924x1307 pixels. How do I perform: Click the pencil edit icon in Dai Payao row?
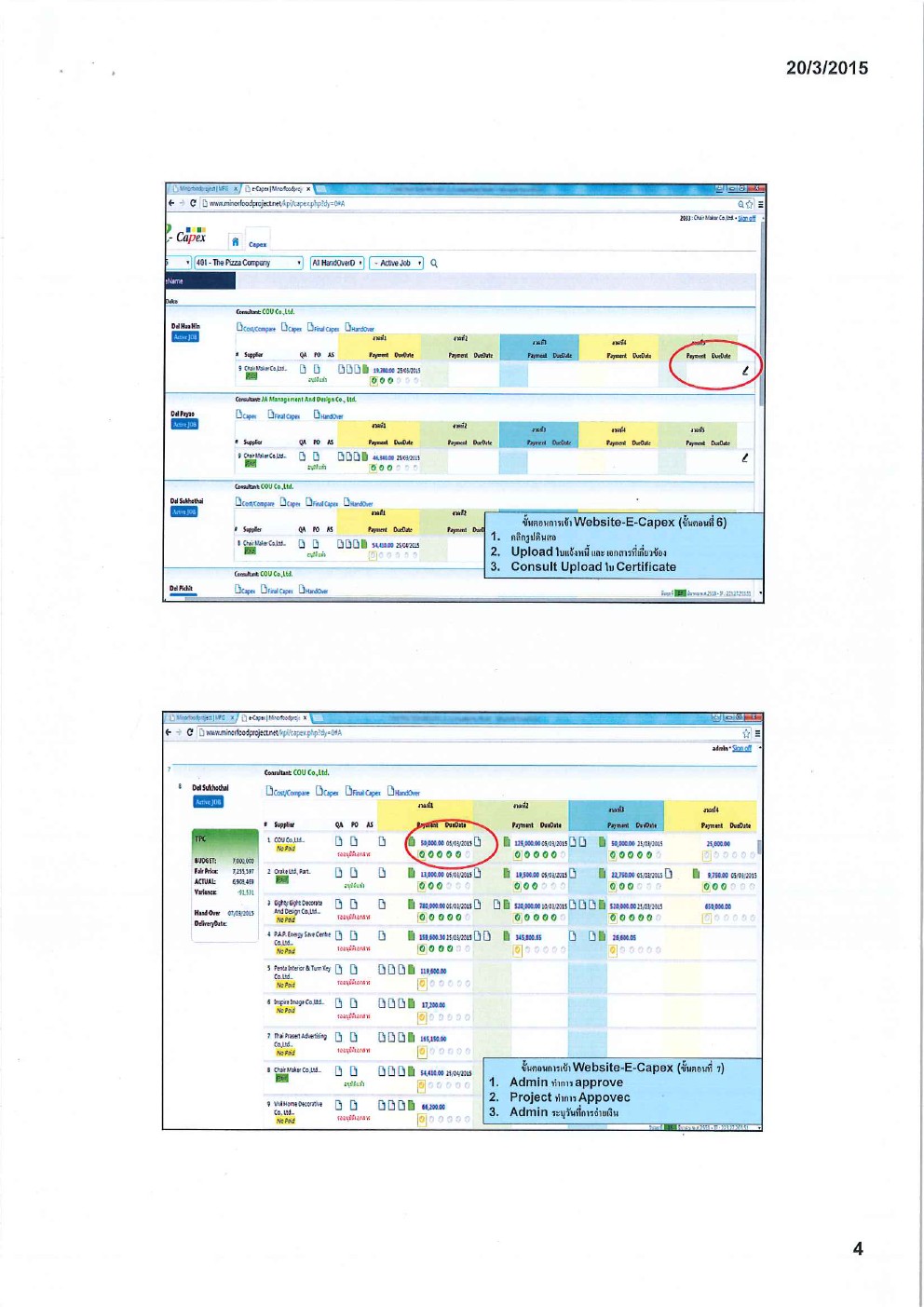[744, 457]
